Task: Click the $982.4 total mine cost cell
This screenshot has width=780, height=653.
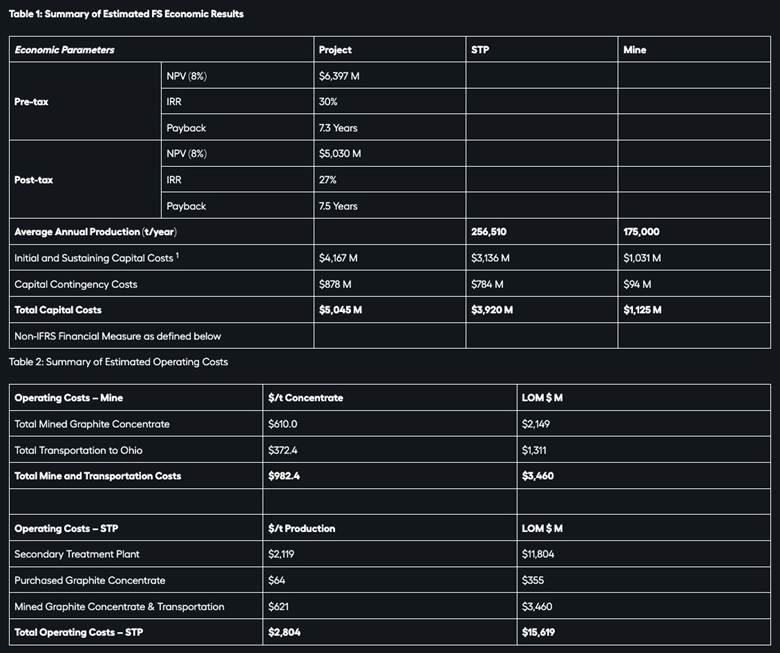Action: pyautogui.click(x=284, y=476)
